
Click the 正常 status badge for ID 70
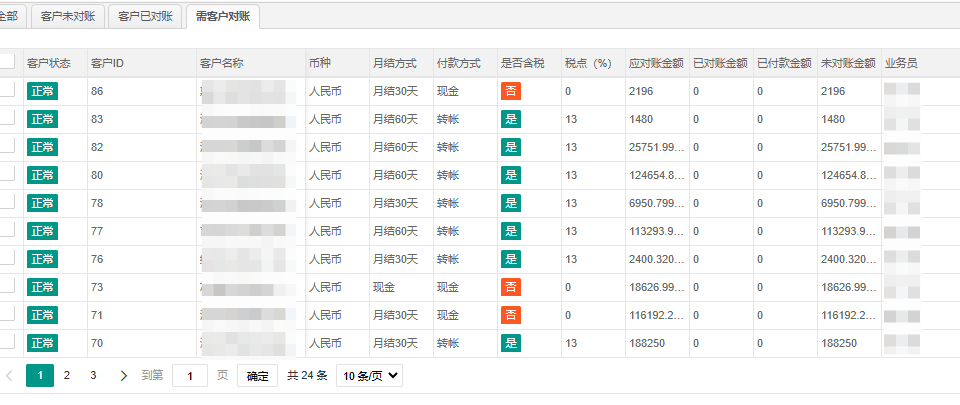42,343
